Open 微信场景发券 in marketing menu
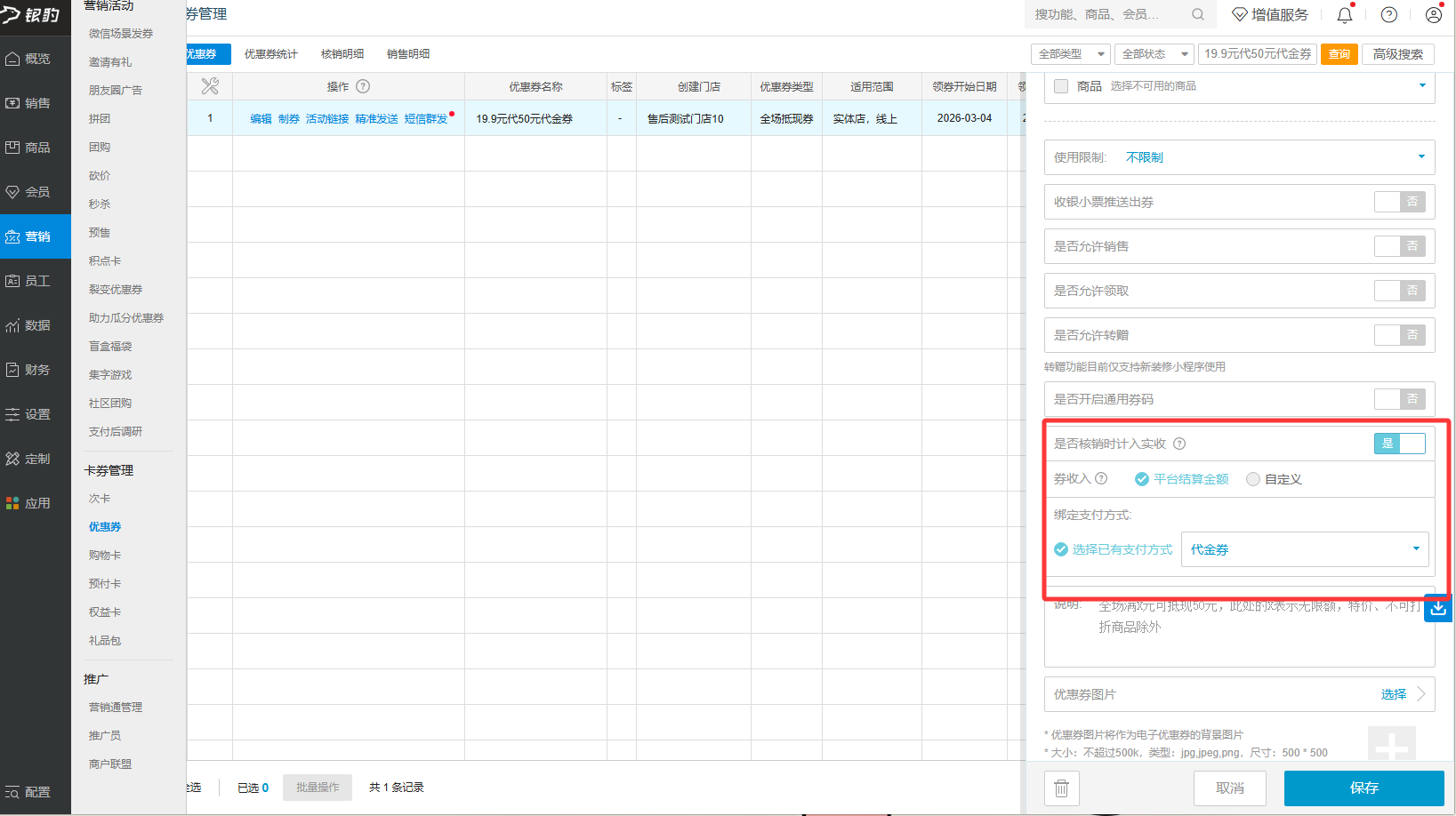Image resolution: width=1456 pixels, height=816 pixels. tap(121, 34)
